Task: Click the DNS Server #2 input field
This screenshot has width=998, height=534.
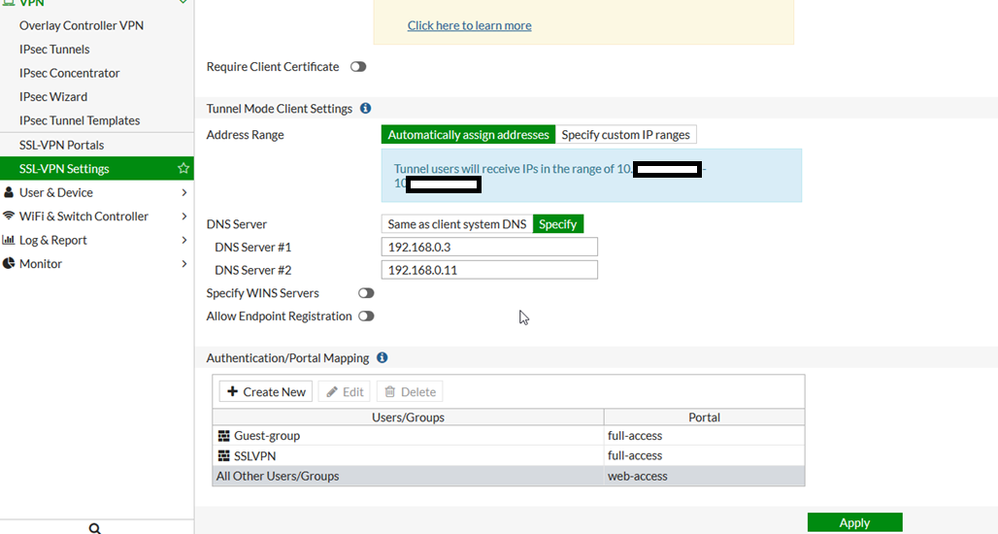Action: click(x=489, y=270)
